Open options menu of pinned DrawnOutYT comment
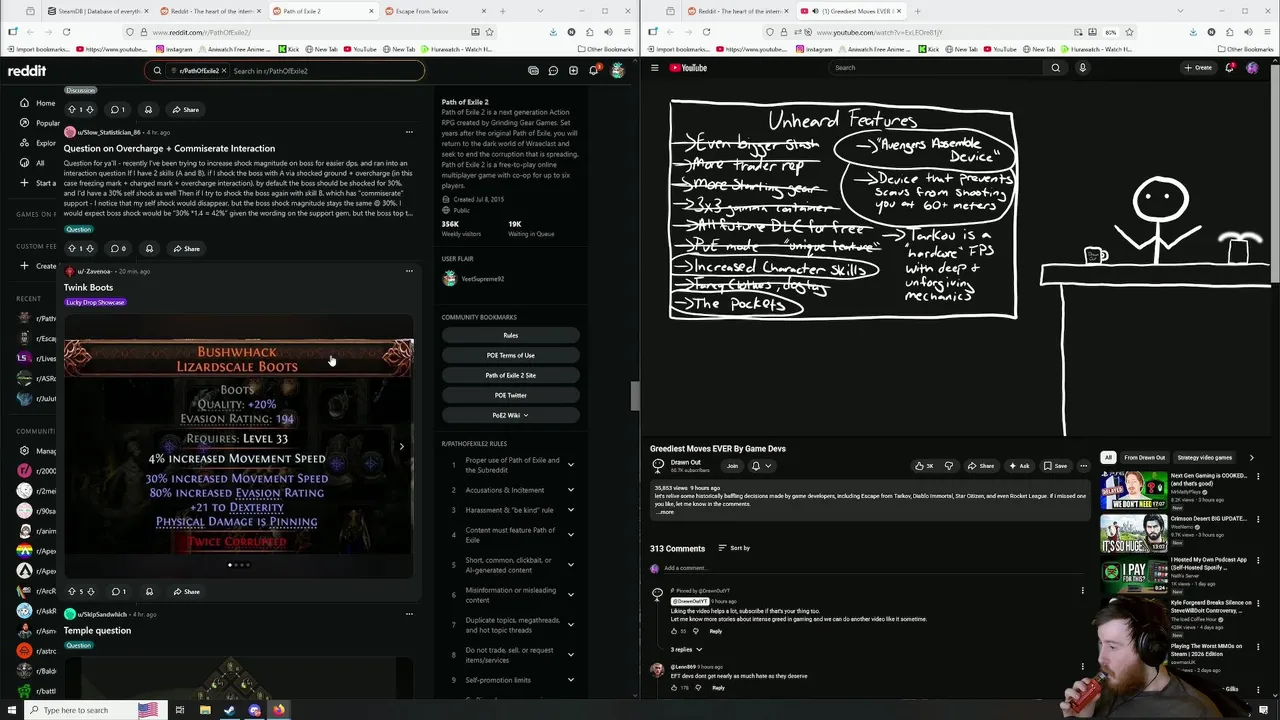 [x=1082, y=591]
